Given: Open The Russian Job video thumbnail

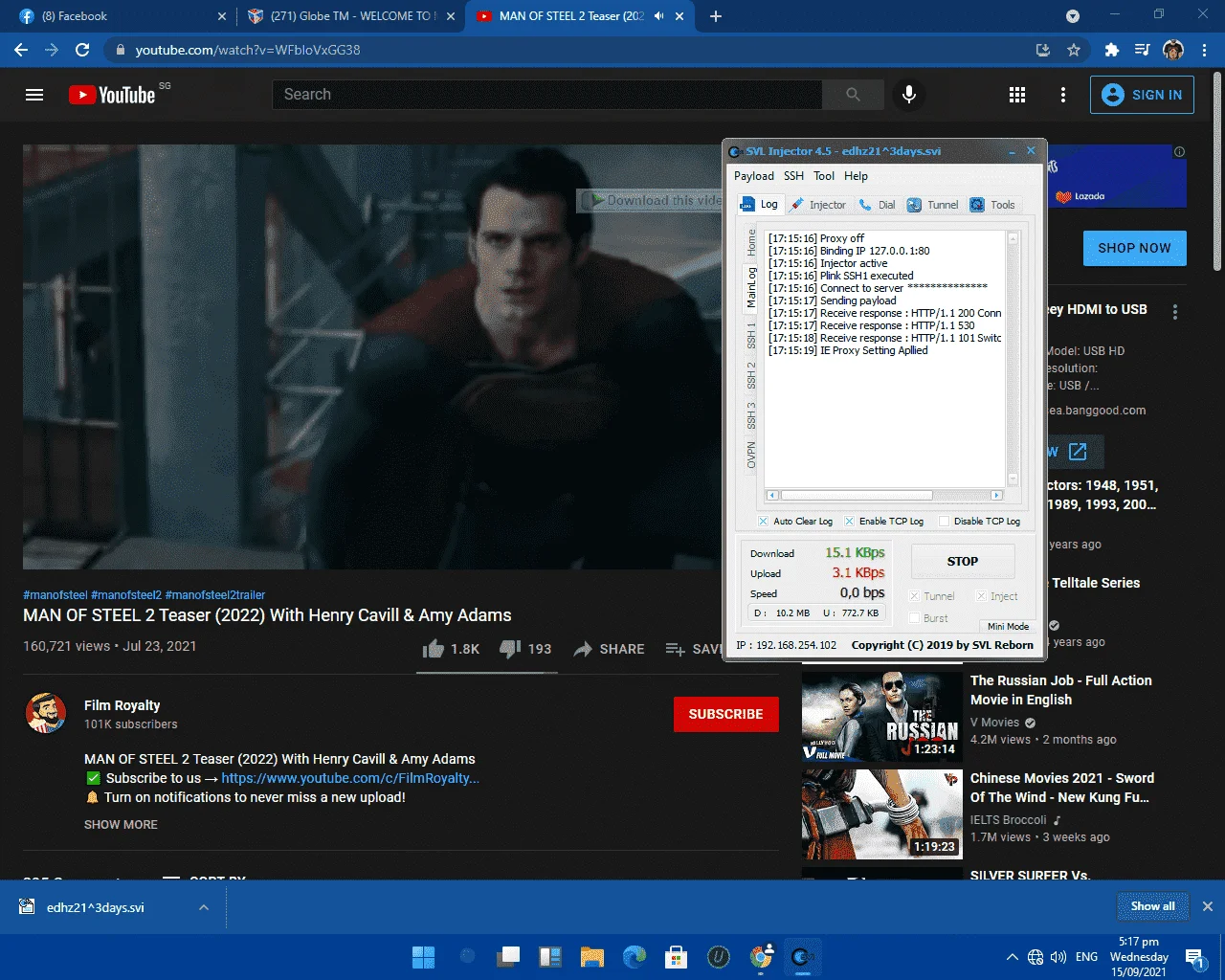Looking at the screenshot, I should point(881,716).
